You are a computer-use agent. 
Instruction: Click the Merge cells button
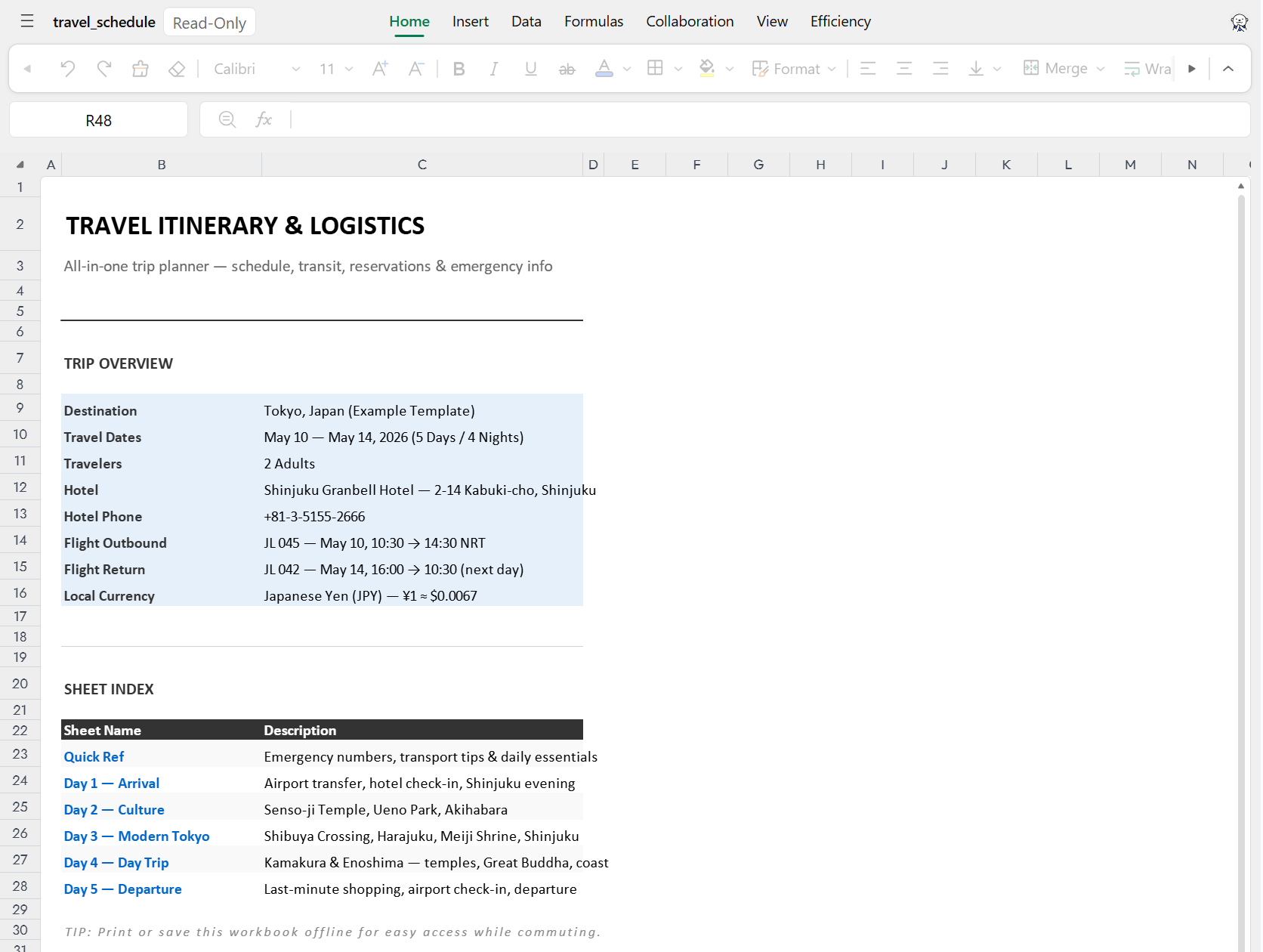click(x=1055, y=69)
